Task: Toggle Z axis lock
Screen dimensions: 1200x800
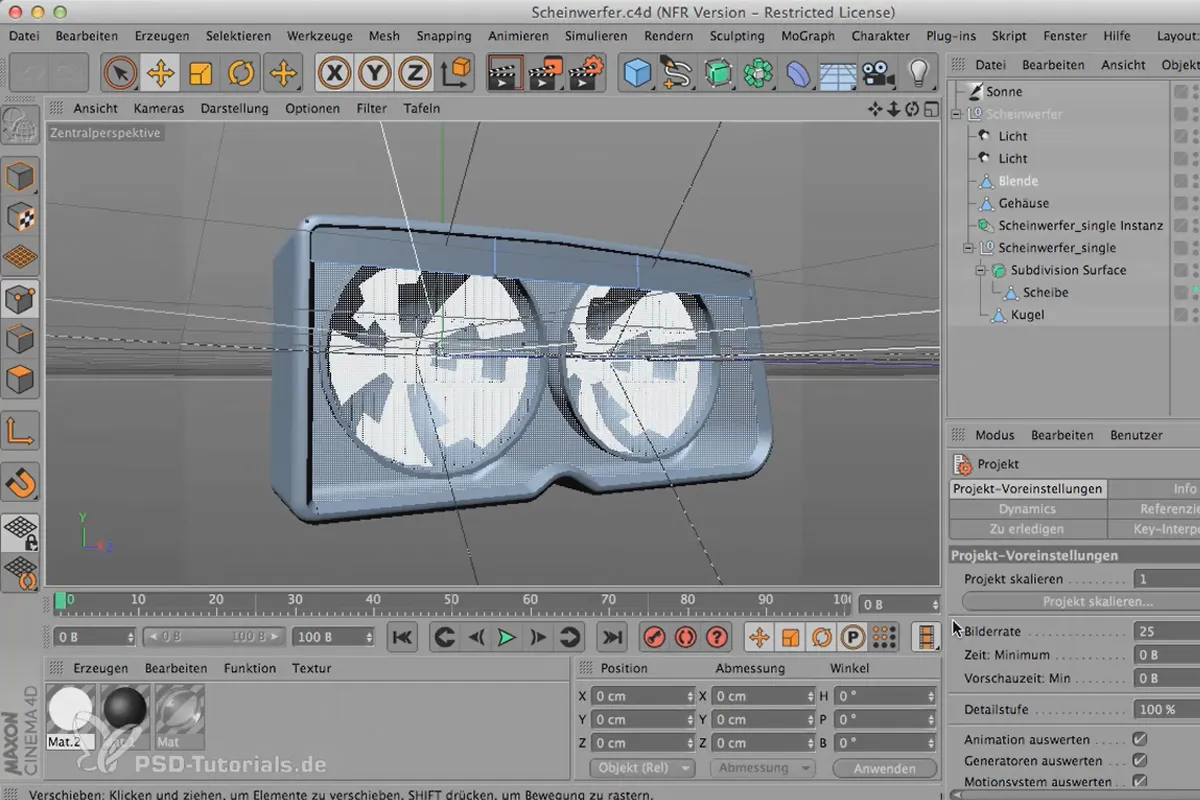Action: (x=413, y=73)
